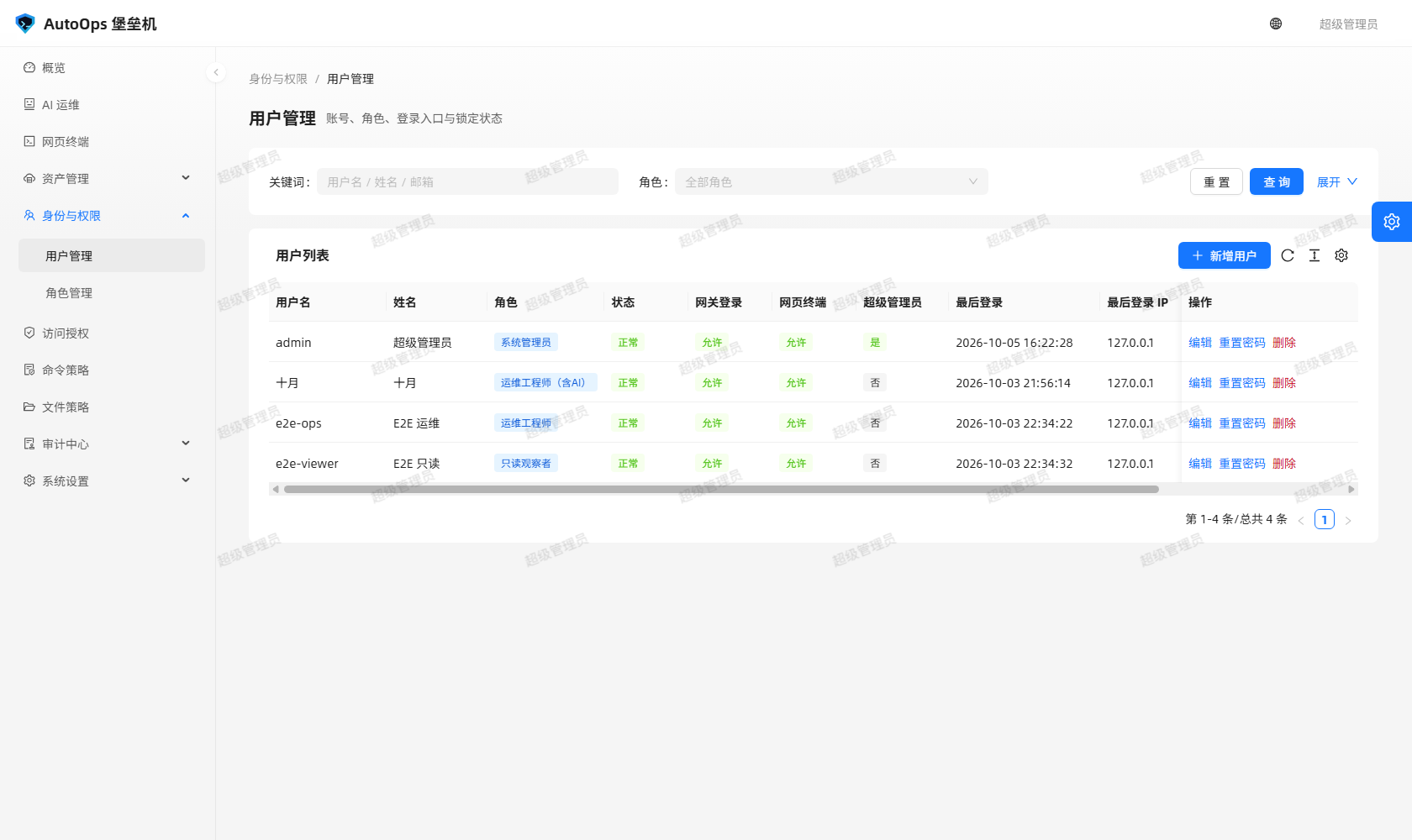The height and width of the screenshot is (840, 1412).
Task: Delete the e2e-ops user
Action: (1284, 423)
